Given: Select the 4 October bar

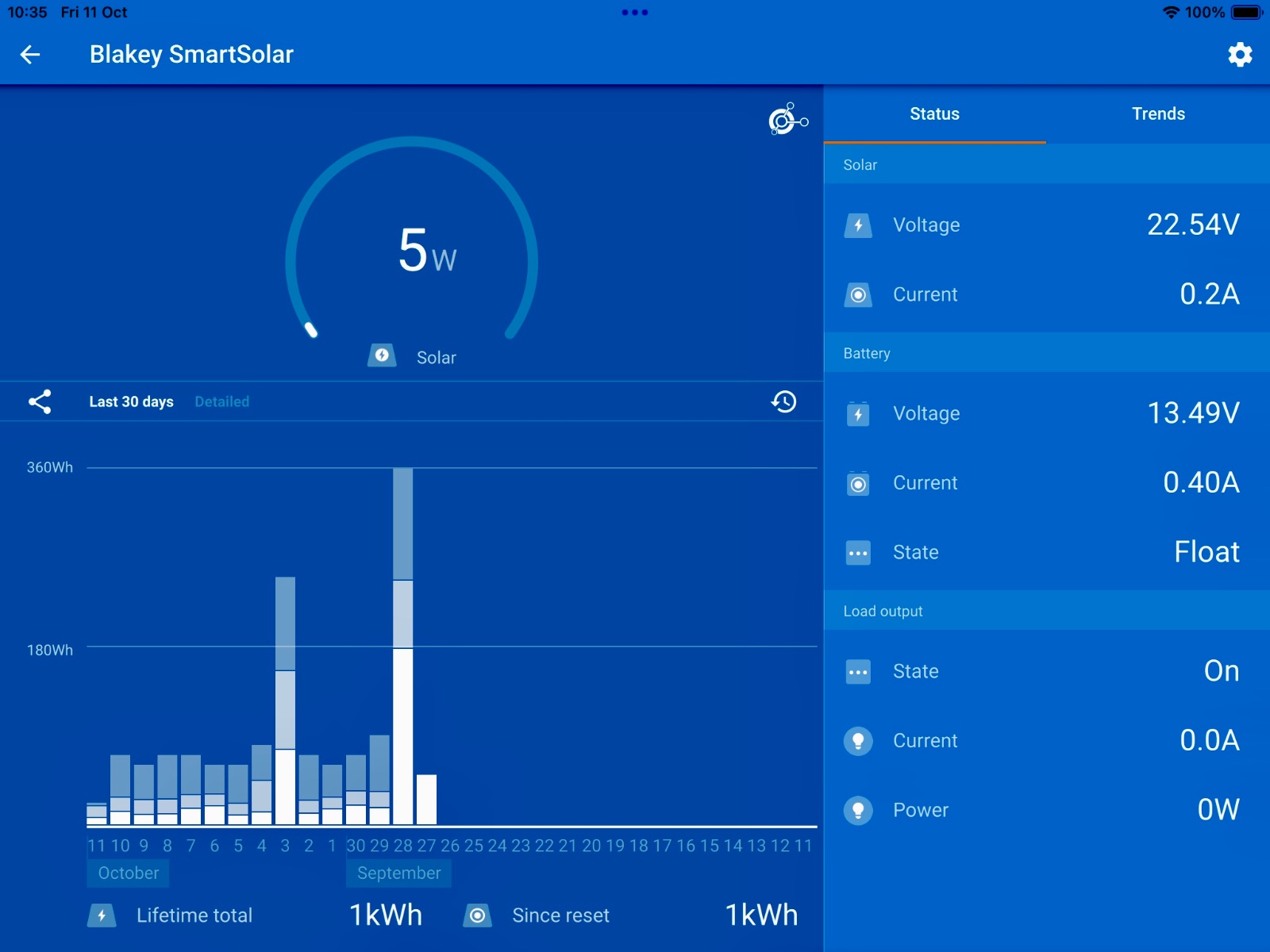Looking at the screenshot, I should (261, 785).
